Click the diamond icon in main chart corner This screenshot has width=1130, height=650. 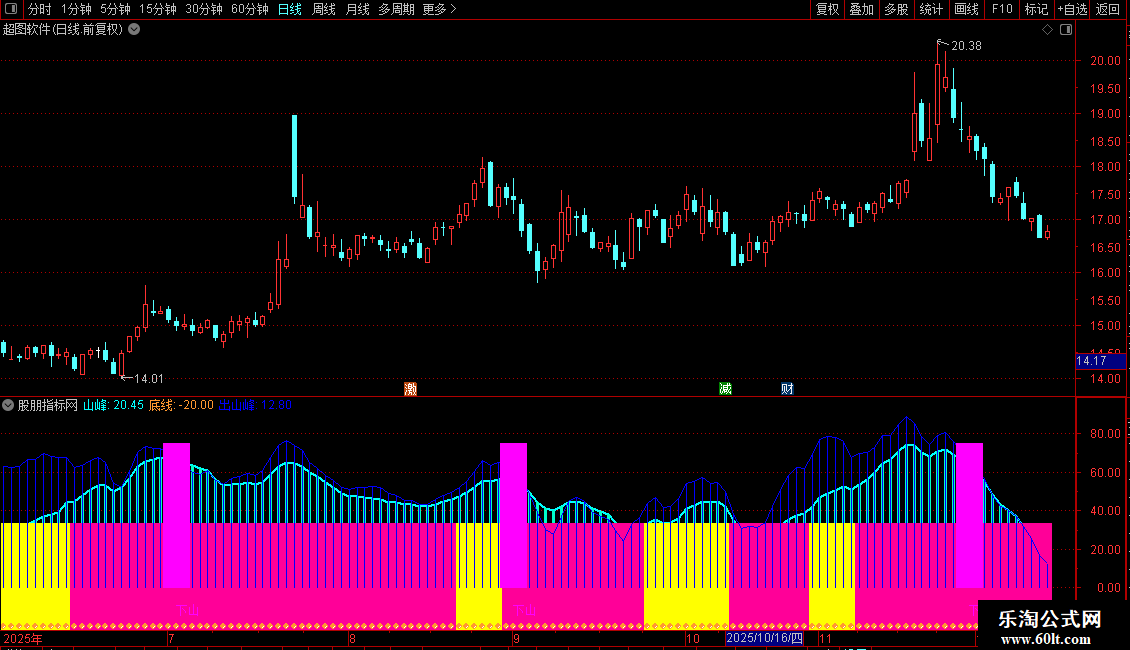coord(1048,30)
